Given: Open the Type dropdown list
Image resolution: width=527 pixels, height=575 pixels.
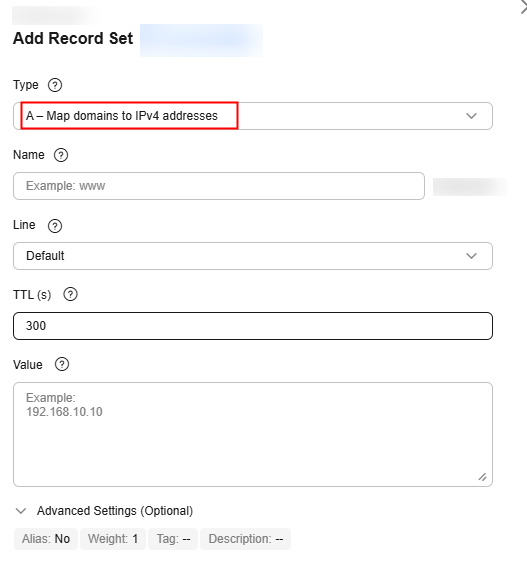Looking at the screenshot, I should coord(253,116).
